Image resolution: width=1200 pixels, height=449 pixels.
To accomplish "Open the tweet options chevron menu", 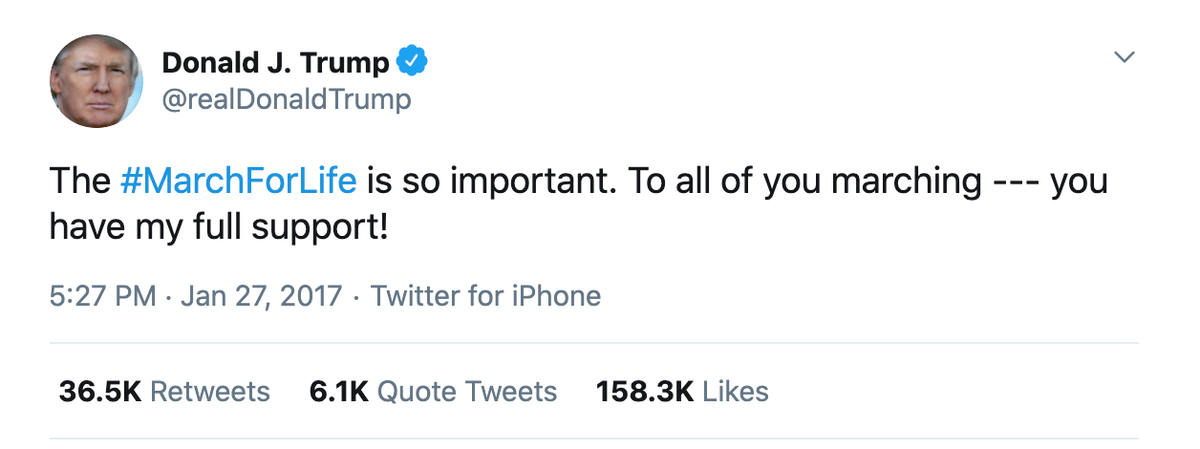I will (x=1125, y=59).
